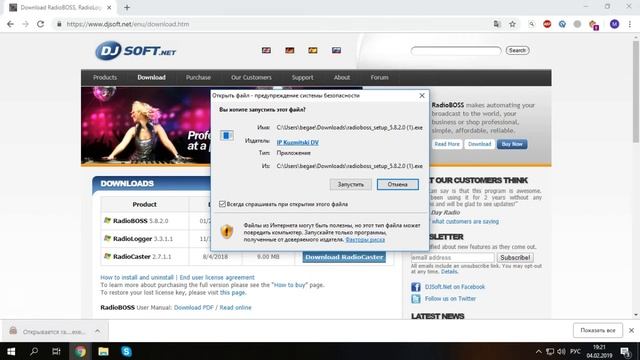Image resolution: width=640 pixels, height=360 pixels.
Task: Click the Download button in RadioBOSS banner
Action: 479,144
